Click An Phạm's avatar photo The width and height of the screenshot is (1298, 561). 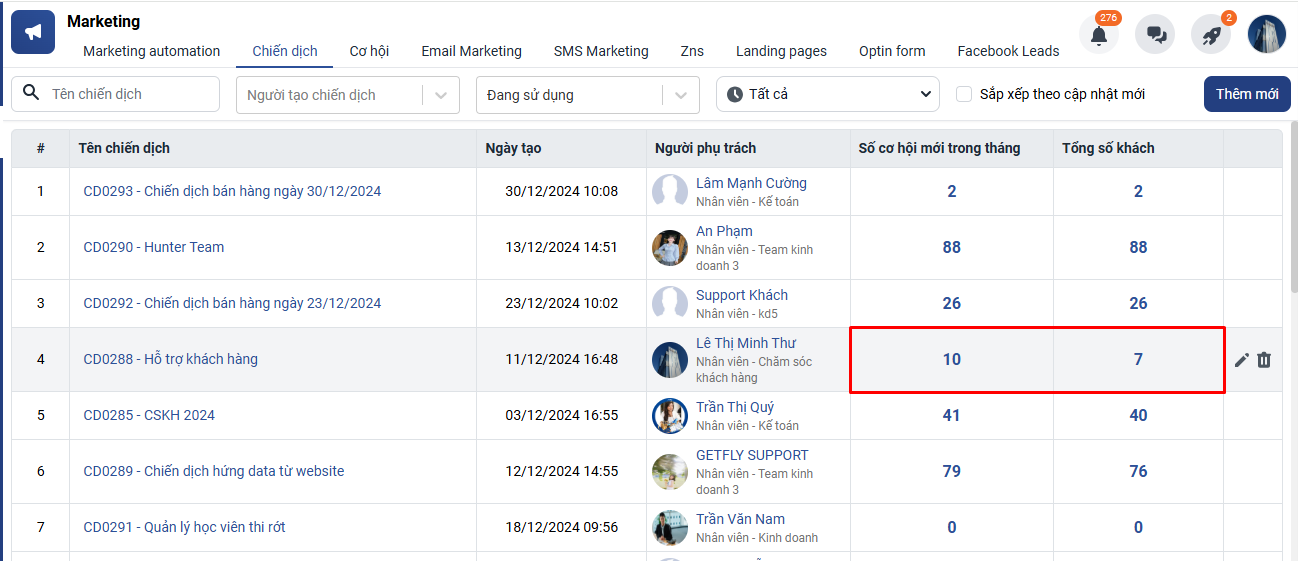(670, 247)
